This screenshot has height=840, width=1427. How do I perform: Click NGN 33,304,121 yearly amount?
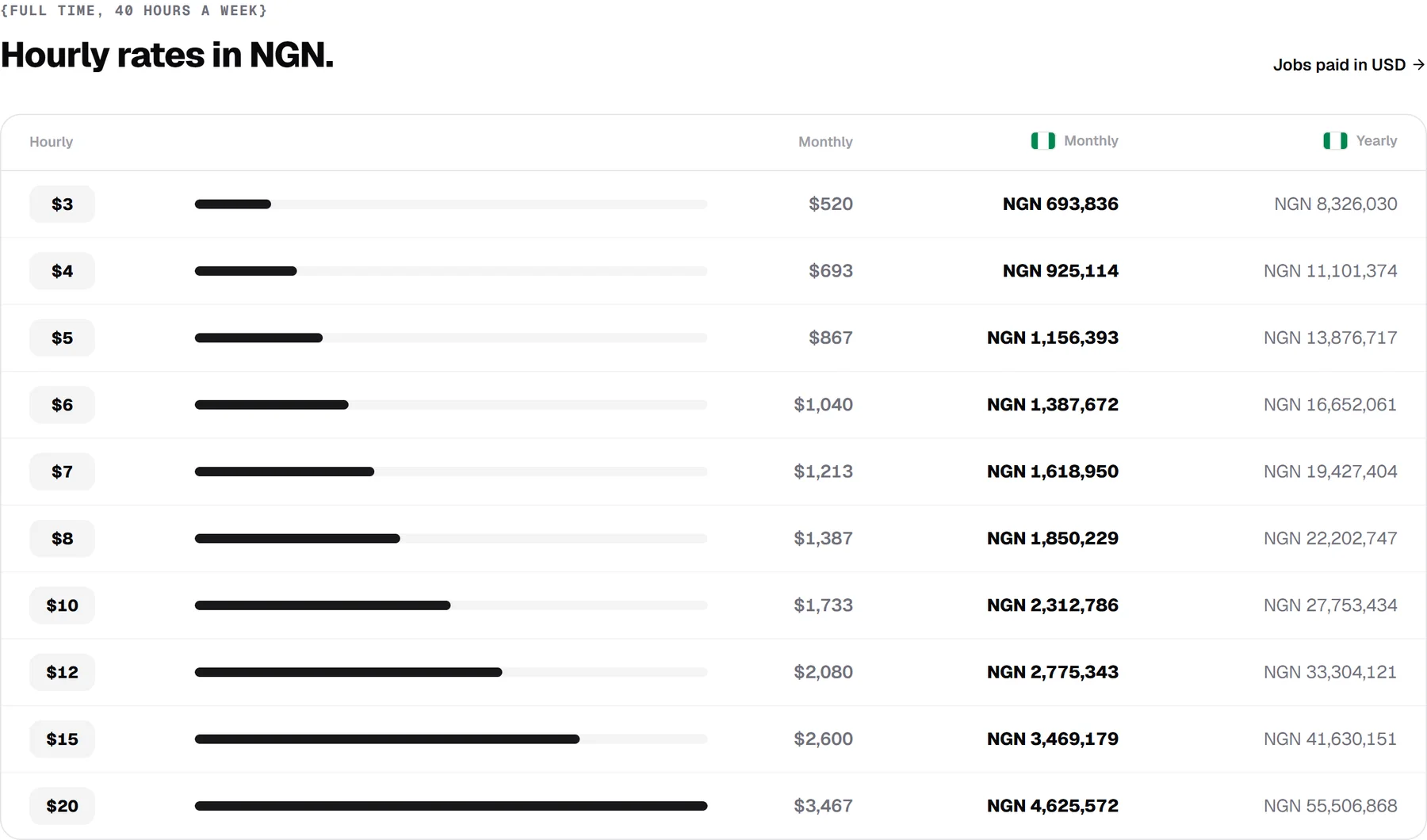click(1330, 672)
